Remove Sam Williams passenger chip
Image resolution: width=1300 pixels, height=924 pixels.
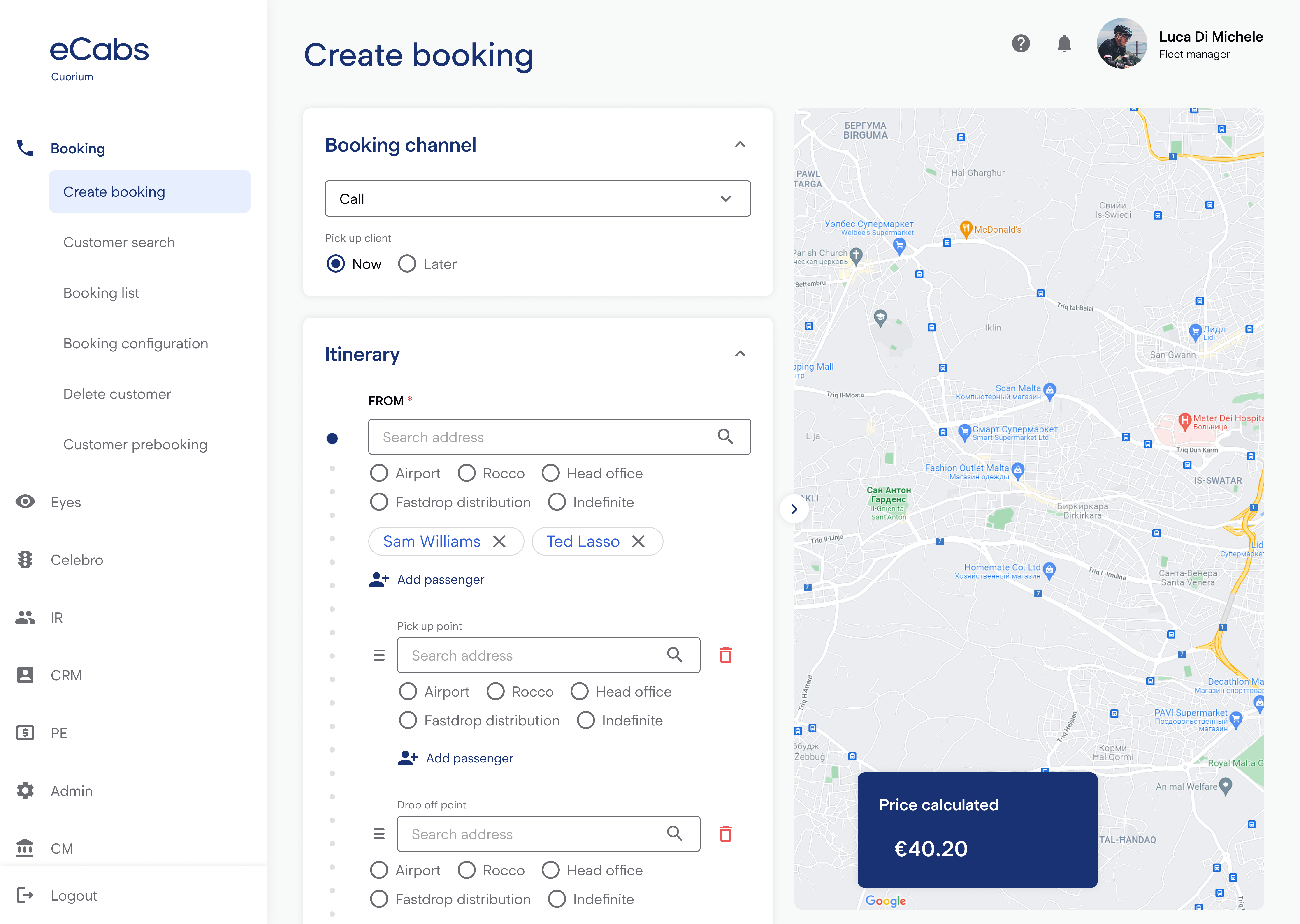499,542
